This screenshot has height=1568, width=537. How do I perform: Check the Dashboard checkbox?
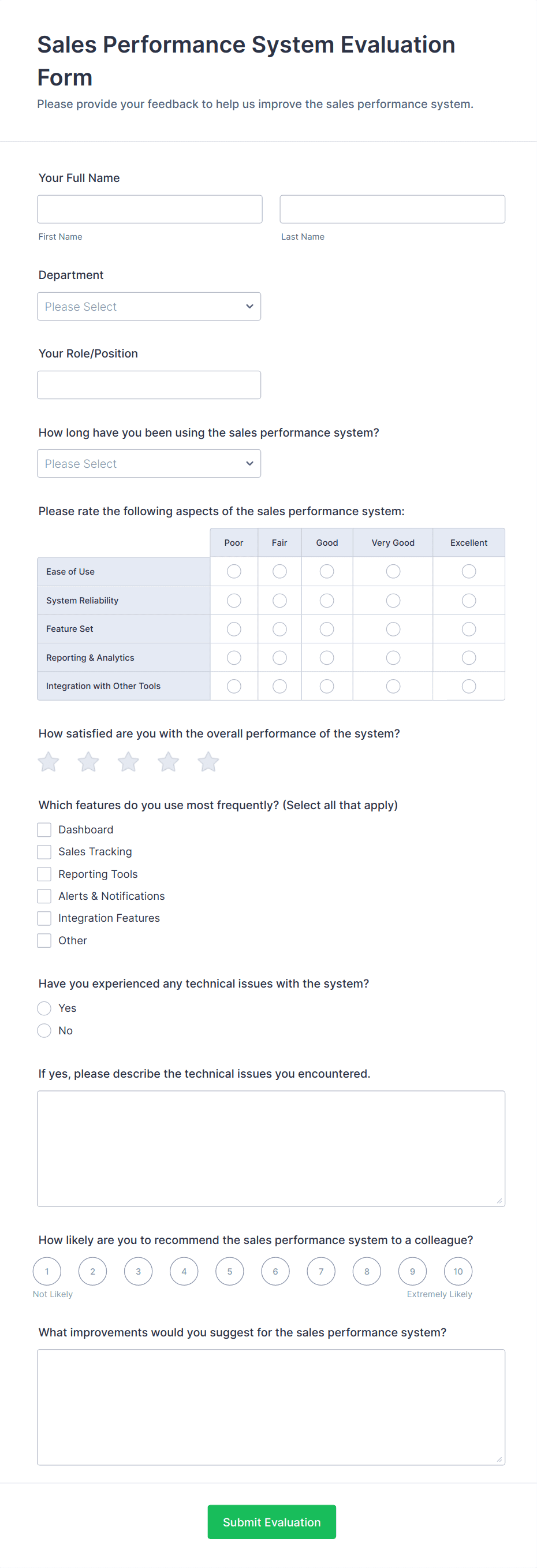pyautogui.click(x=44, y=830)
